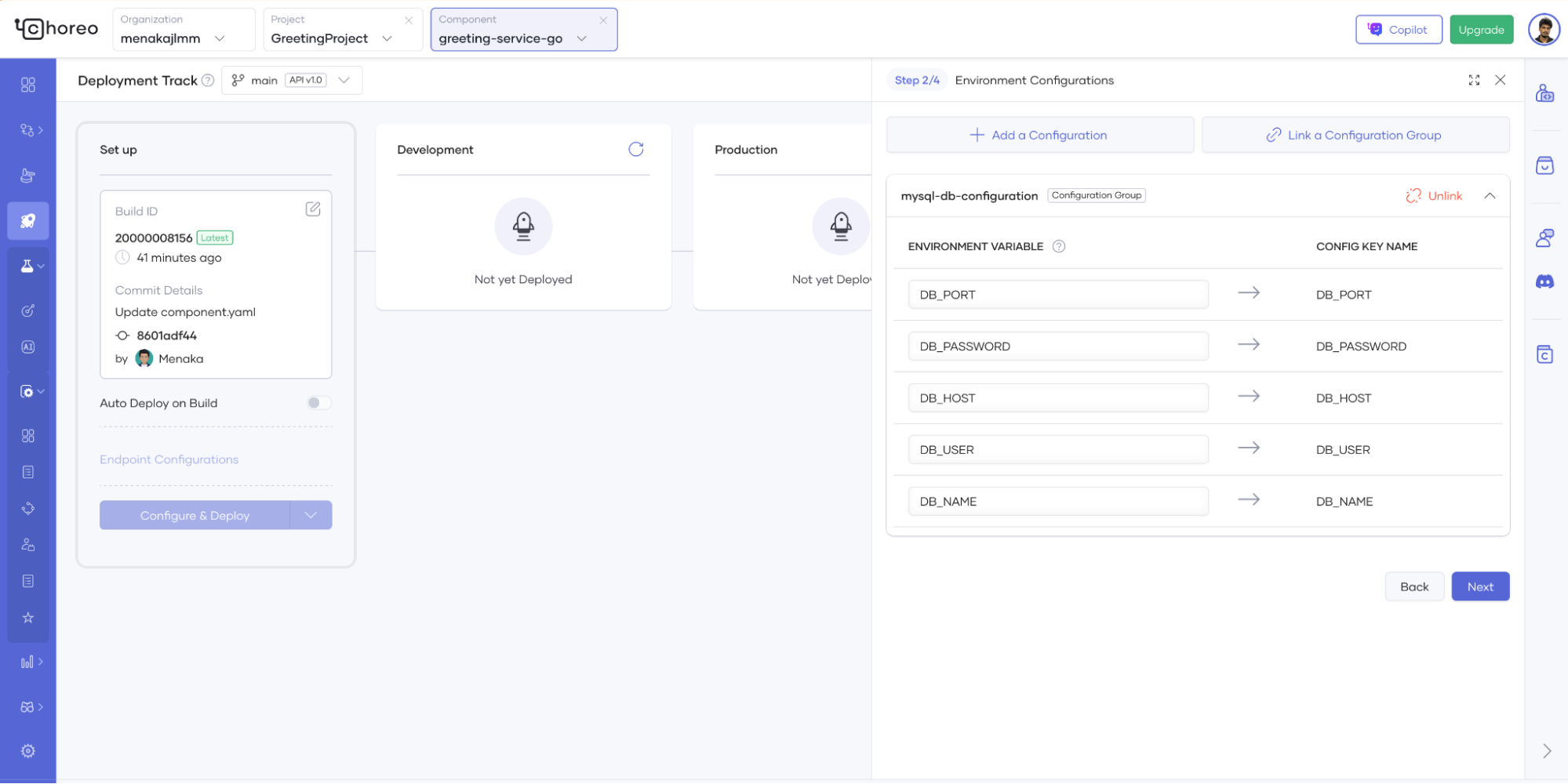Click the edit Build ID pencil icon
This screenshot has height=784, width=1568.
coord(313,209)
